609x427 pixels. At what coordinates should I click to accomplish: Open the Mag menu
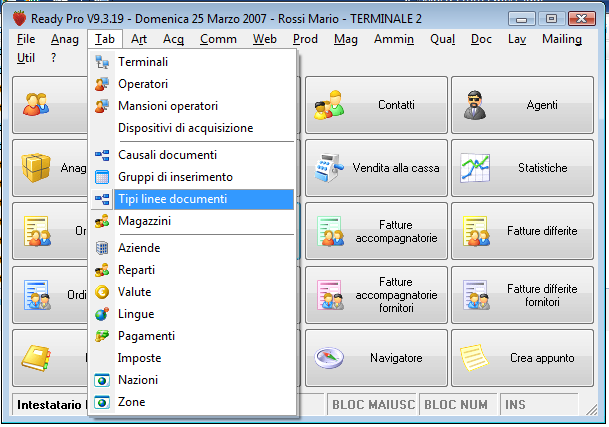(346, 39)
